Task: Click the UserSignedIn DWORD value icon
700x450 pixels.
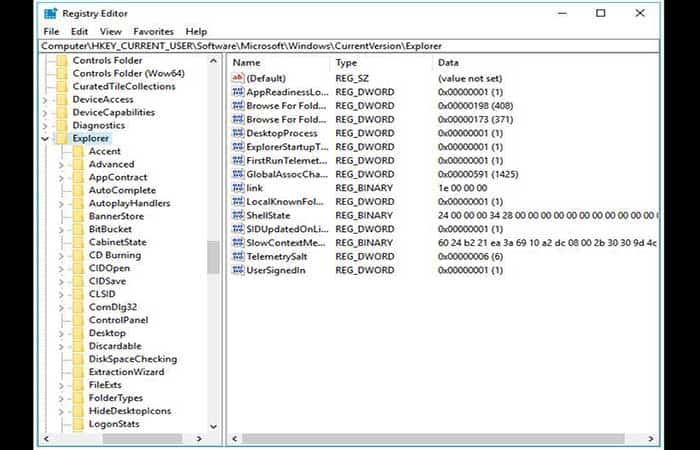Action: click(238, 270)
